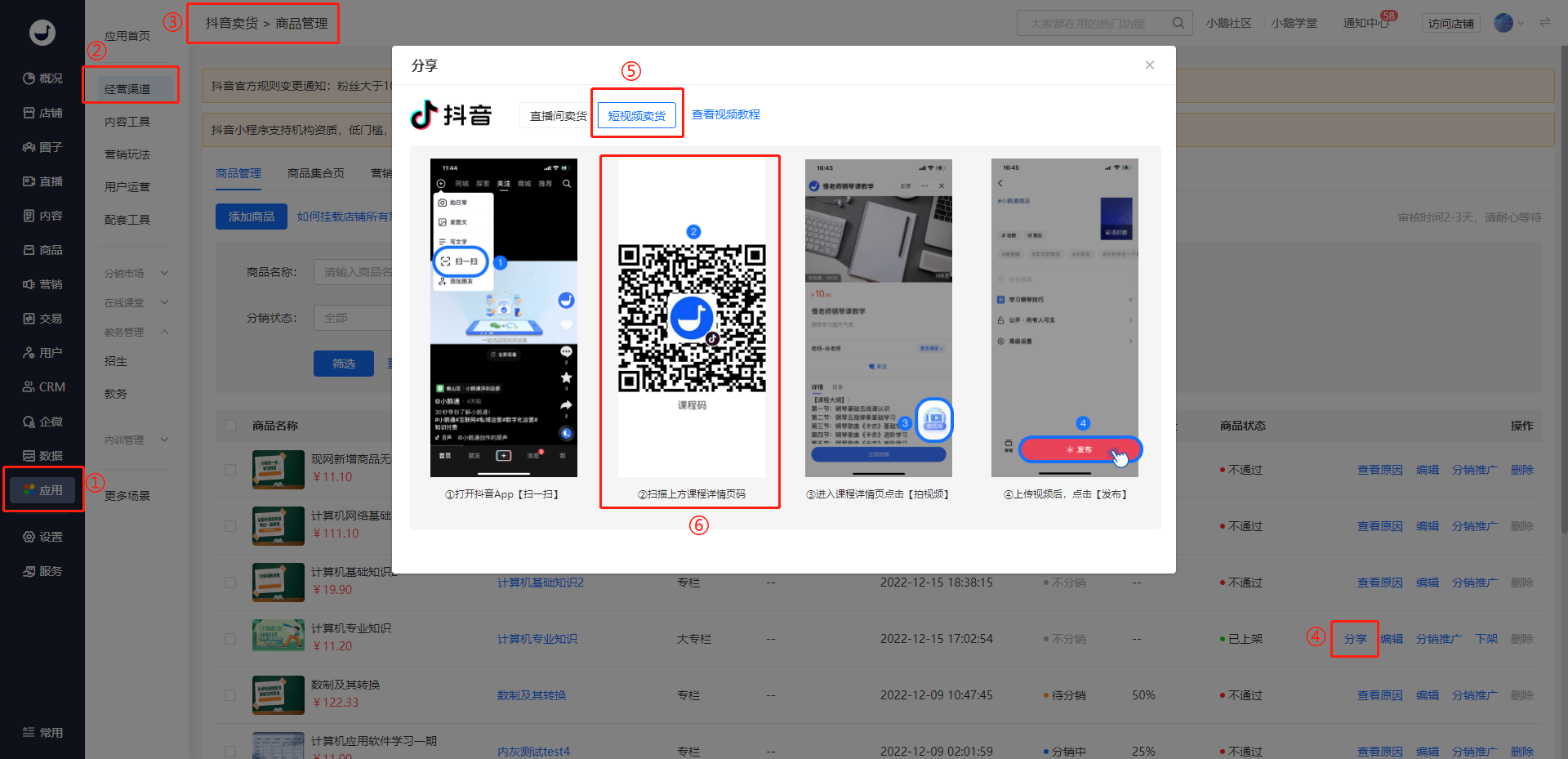Select the 直播间卖货 tab
This screenshot has width=1568, height=759.
click(x=558, y=116)
